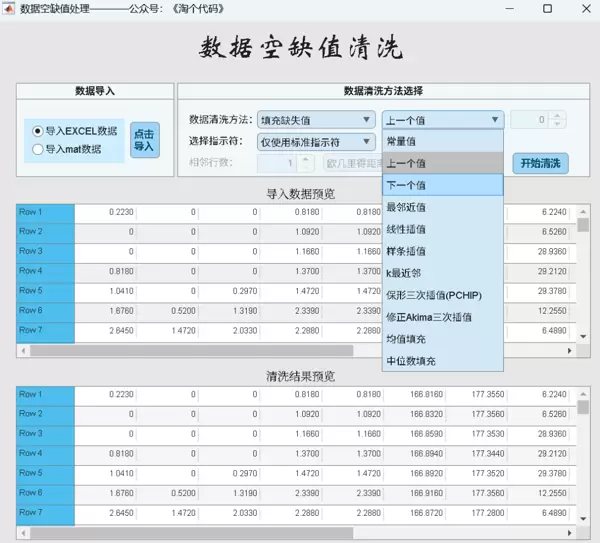This screenshot has height=543, width=600.
Task: Click down arrow of imported data preview scrollbar
Action: point(582,337)
